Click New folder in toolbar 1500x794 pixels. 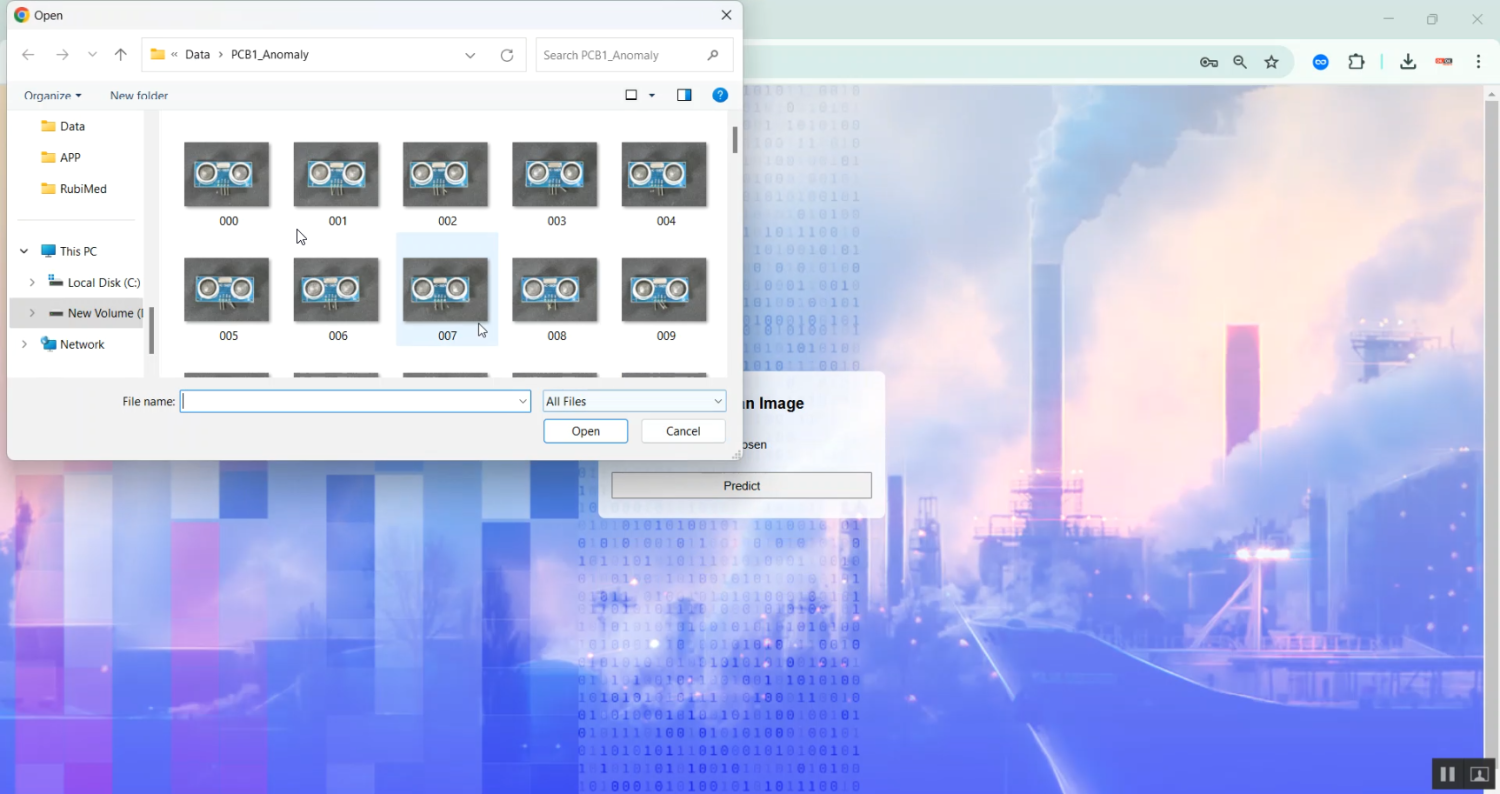pyautogui.click(x=139, y=96)
